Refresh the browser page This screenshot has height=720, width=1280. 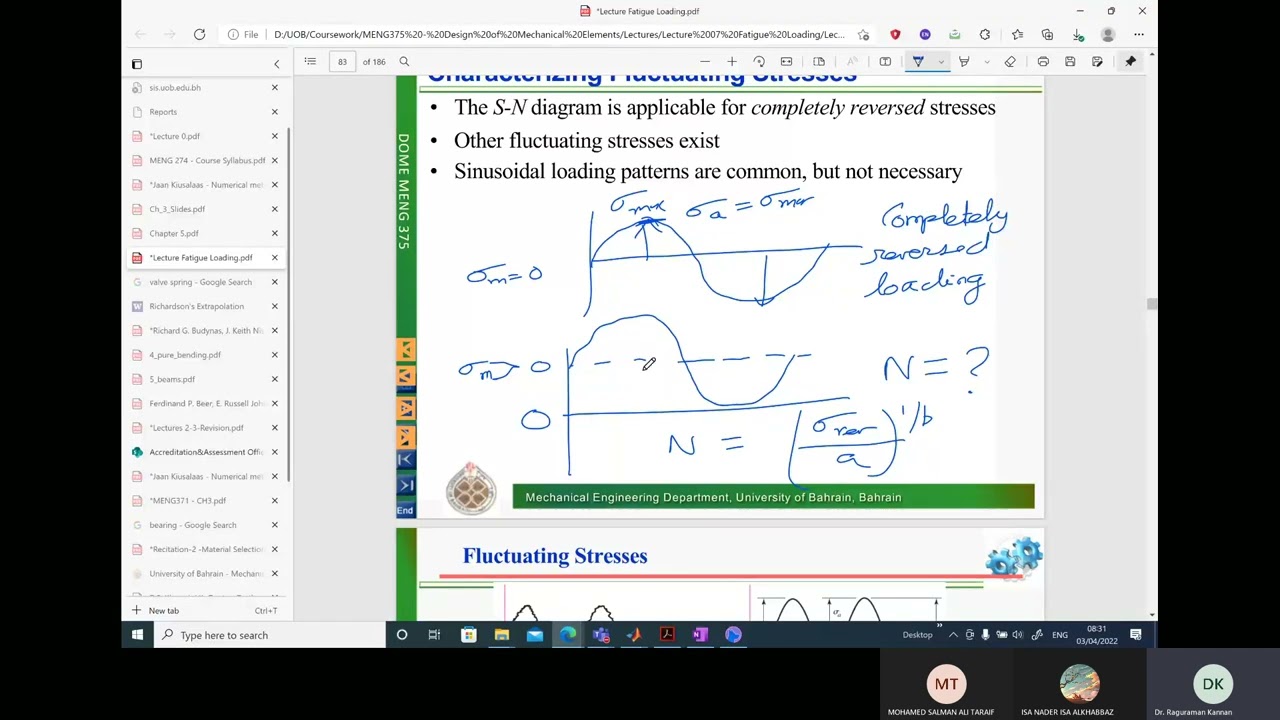coord(199,35)
